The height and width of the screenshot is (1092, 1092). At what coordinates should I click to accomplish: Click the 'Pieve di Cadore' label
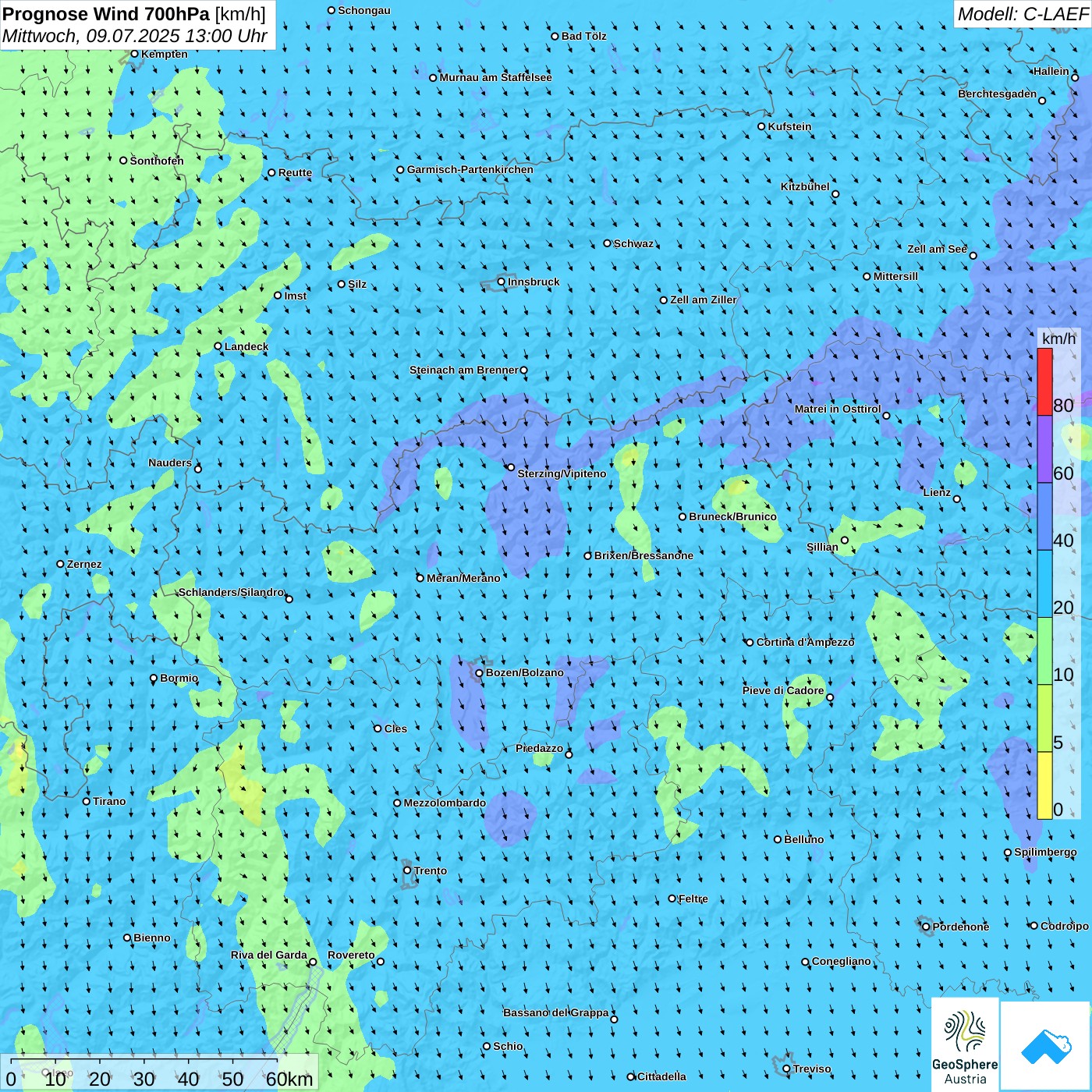click(x=783, y=690)
